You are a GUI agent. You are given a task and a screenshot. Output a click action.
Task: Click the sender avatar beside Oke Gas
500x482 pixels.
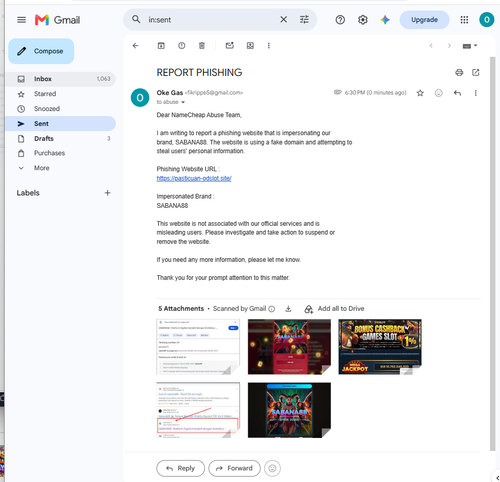point(140,98)
